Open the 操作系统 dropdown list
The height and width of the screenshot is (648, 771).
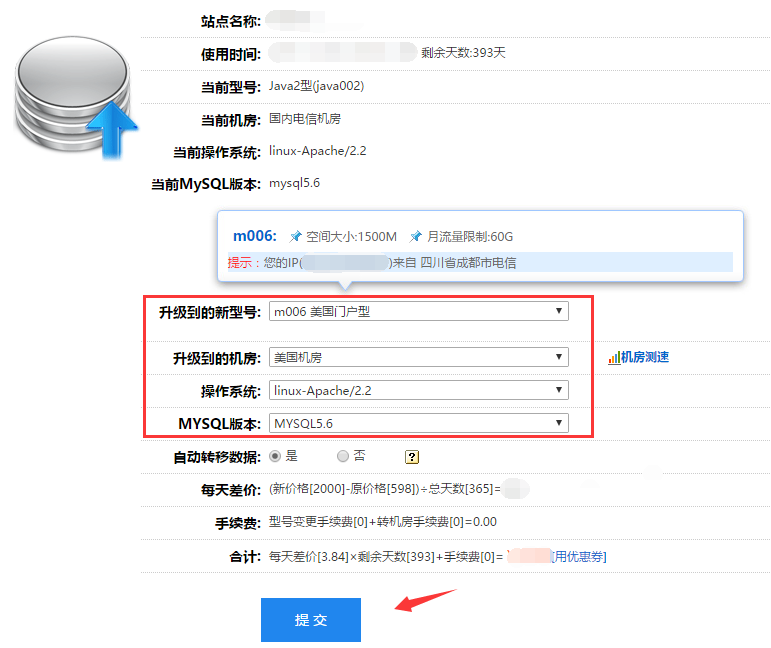[419, 390]
